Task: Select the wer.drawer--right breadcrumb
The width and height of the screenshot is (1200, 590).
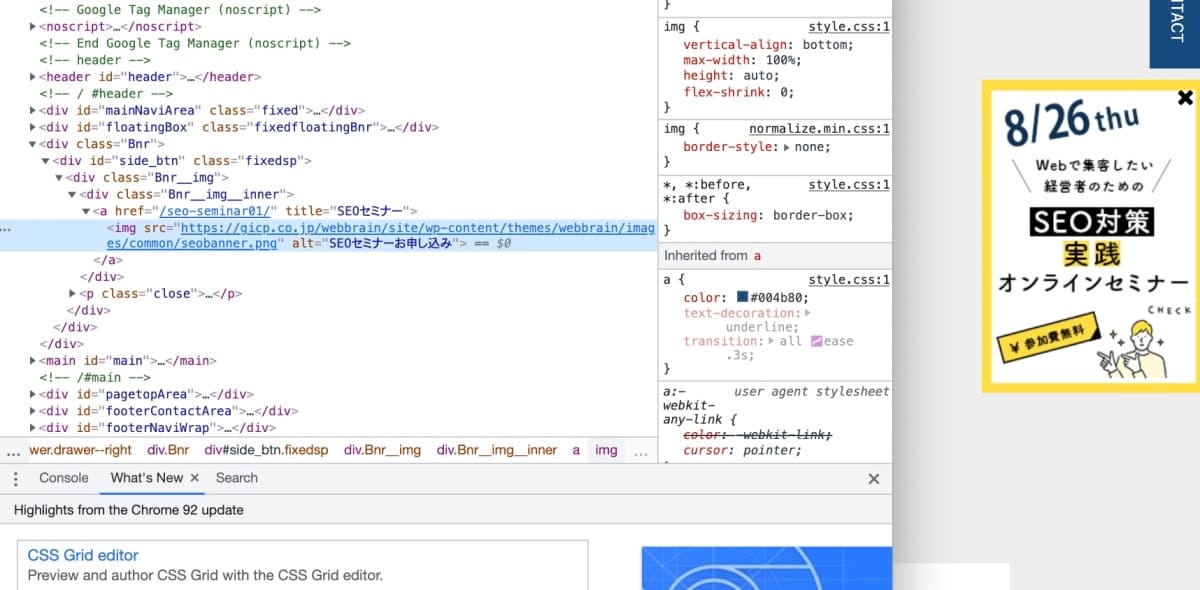Action: [81, 451]
